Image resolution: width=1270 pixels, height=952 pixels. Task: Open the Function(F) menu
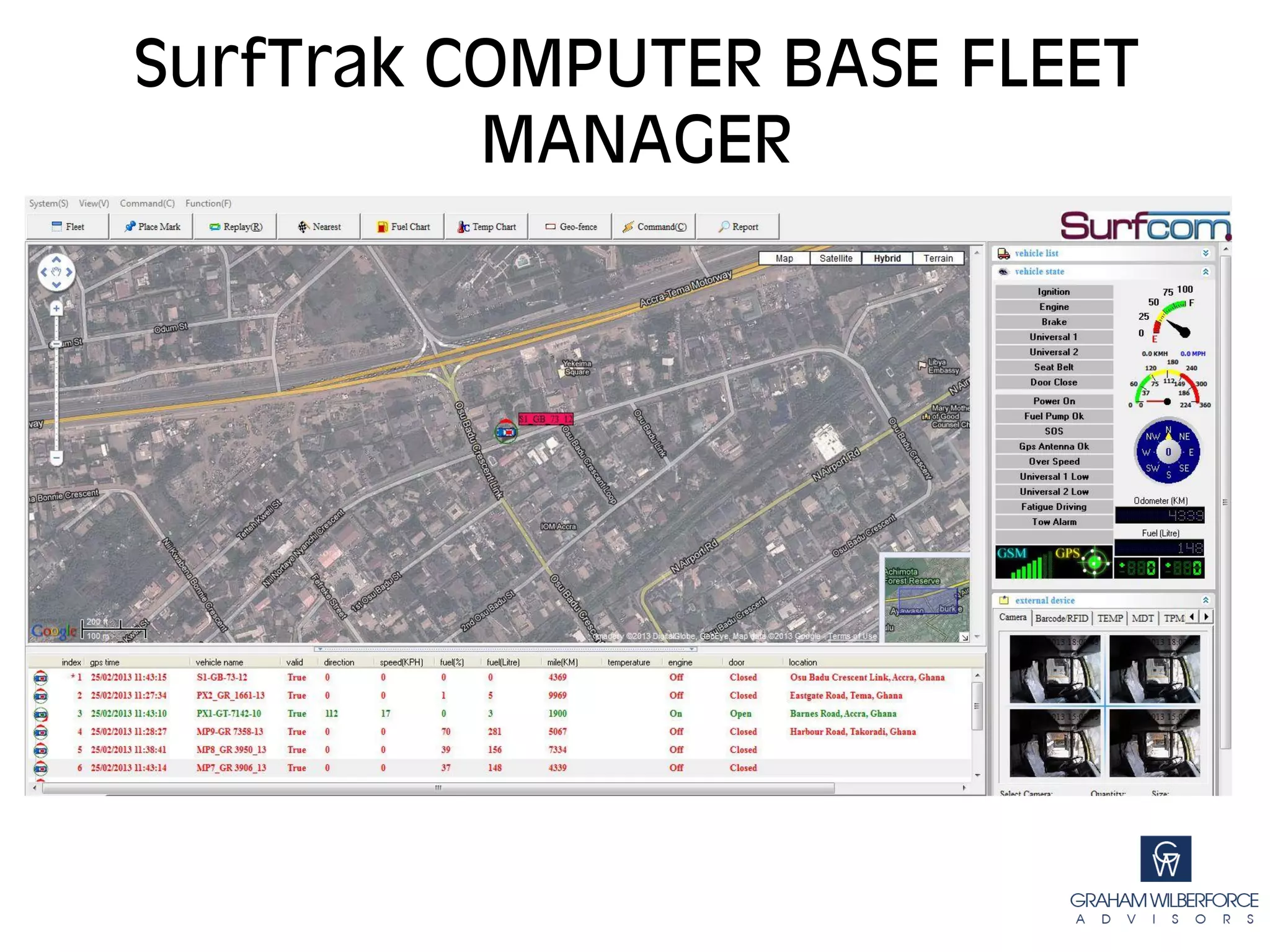[x=208, y=203]
